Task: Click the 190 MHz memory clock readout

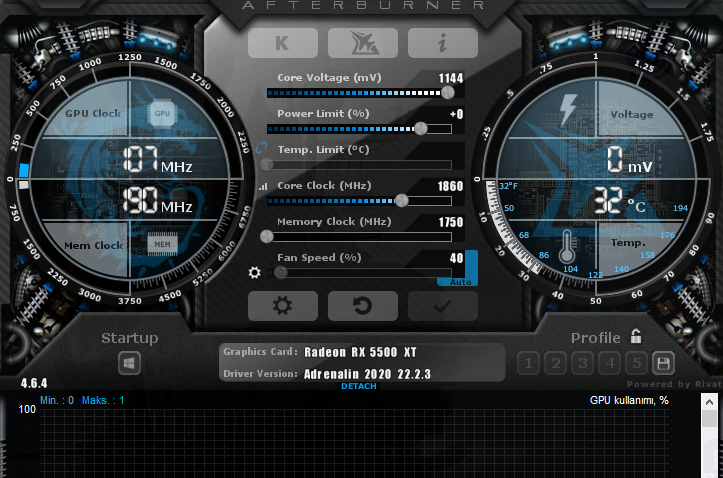Action: click(x=157, y=201)
